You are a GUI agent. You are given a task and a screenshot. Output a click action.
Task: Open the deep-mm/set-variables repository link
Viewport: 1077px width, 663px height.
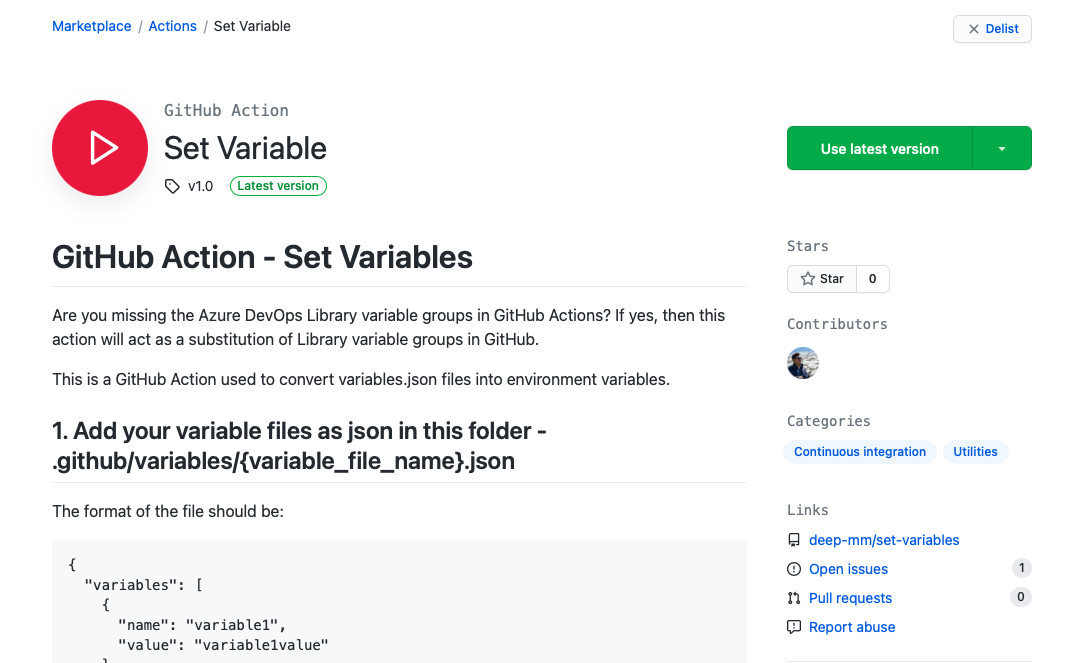click(x=883, y=539)
